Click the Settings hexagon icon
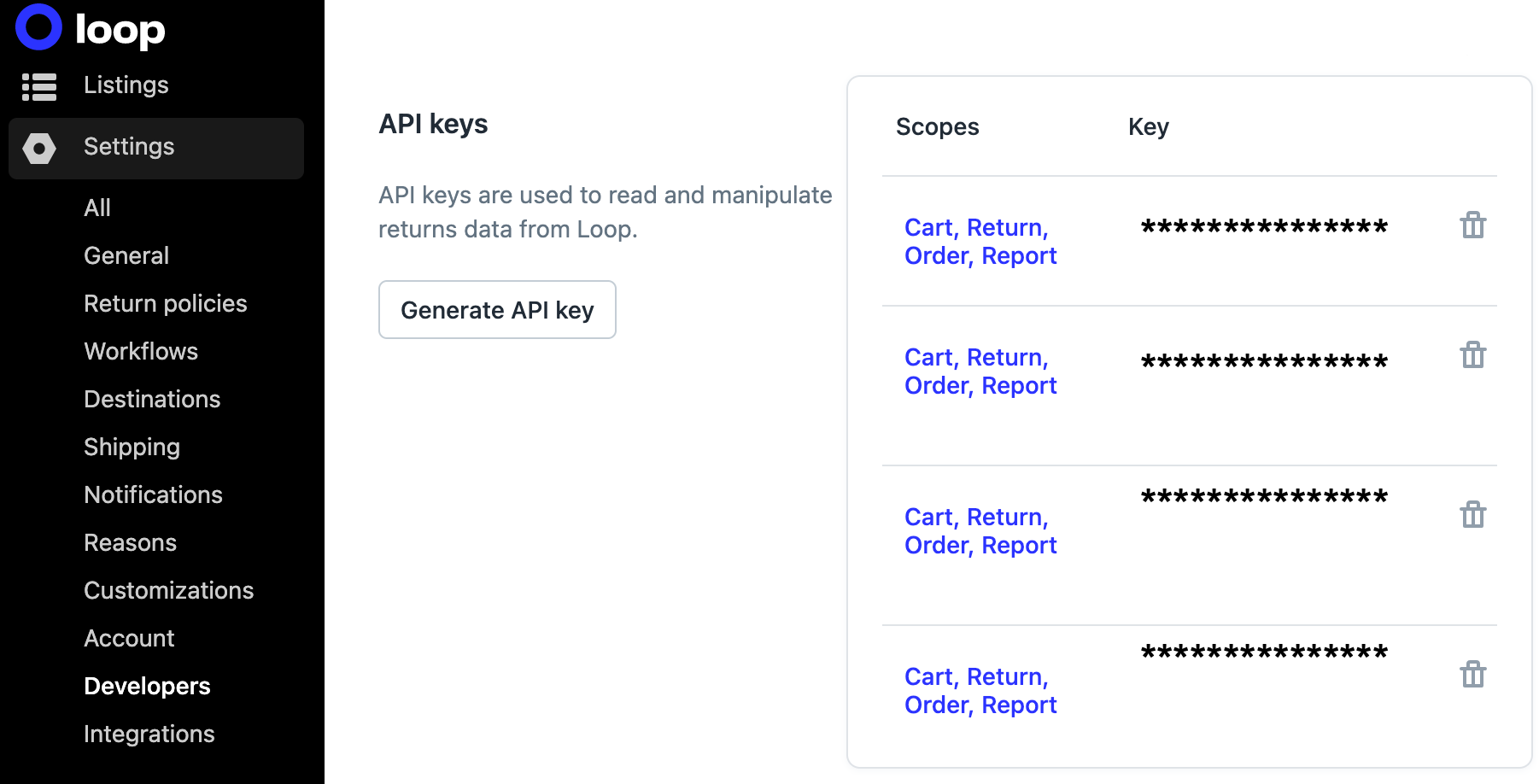1539x784 pixels. pyautogui.click(x=39, y=149)
